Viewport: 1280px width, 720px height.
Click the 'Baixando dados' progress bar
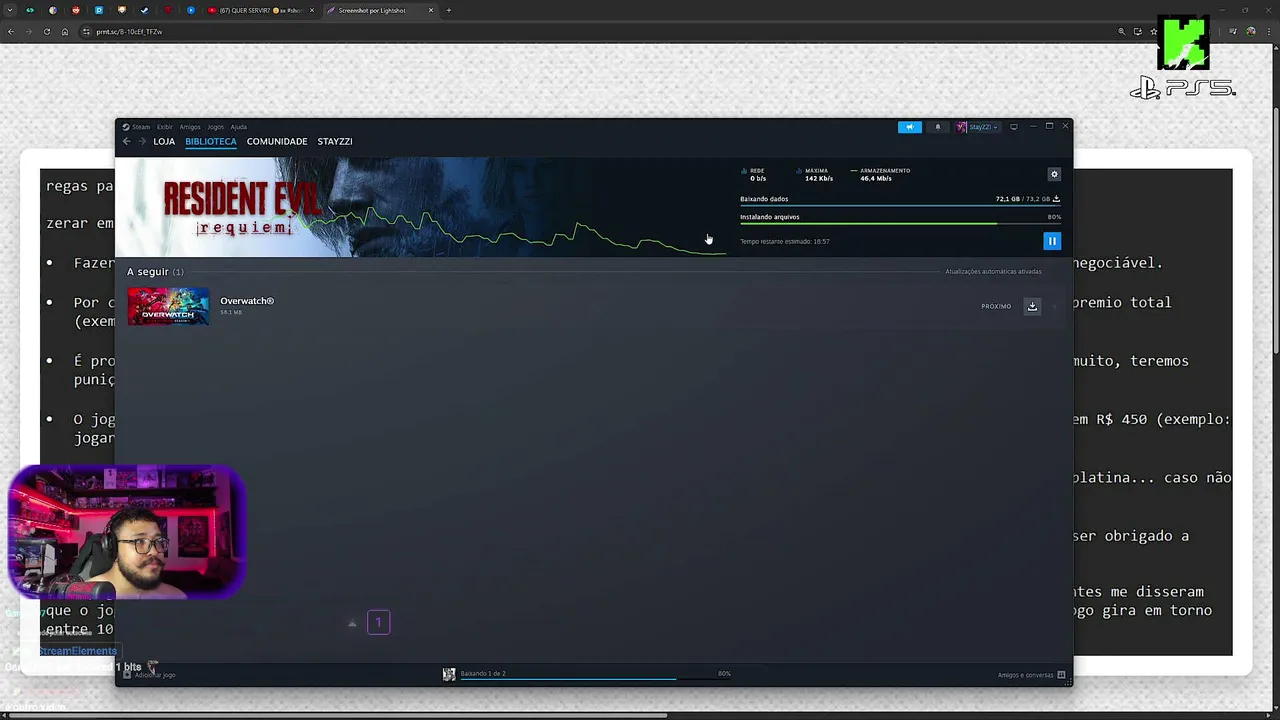click(900, 205)
